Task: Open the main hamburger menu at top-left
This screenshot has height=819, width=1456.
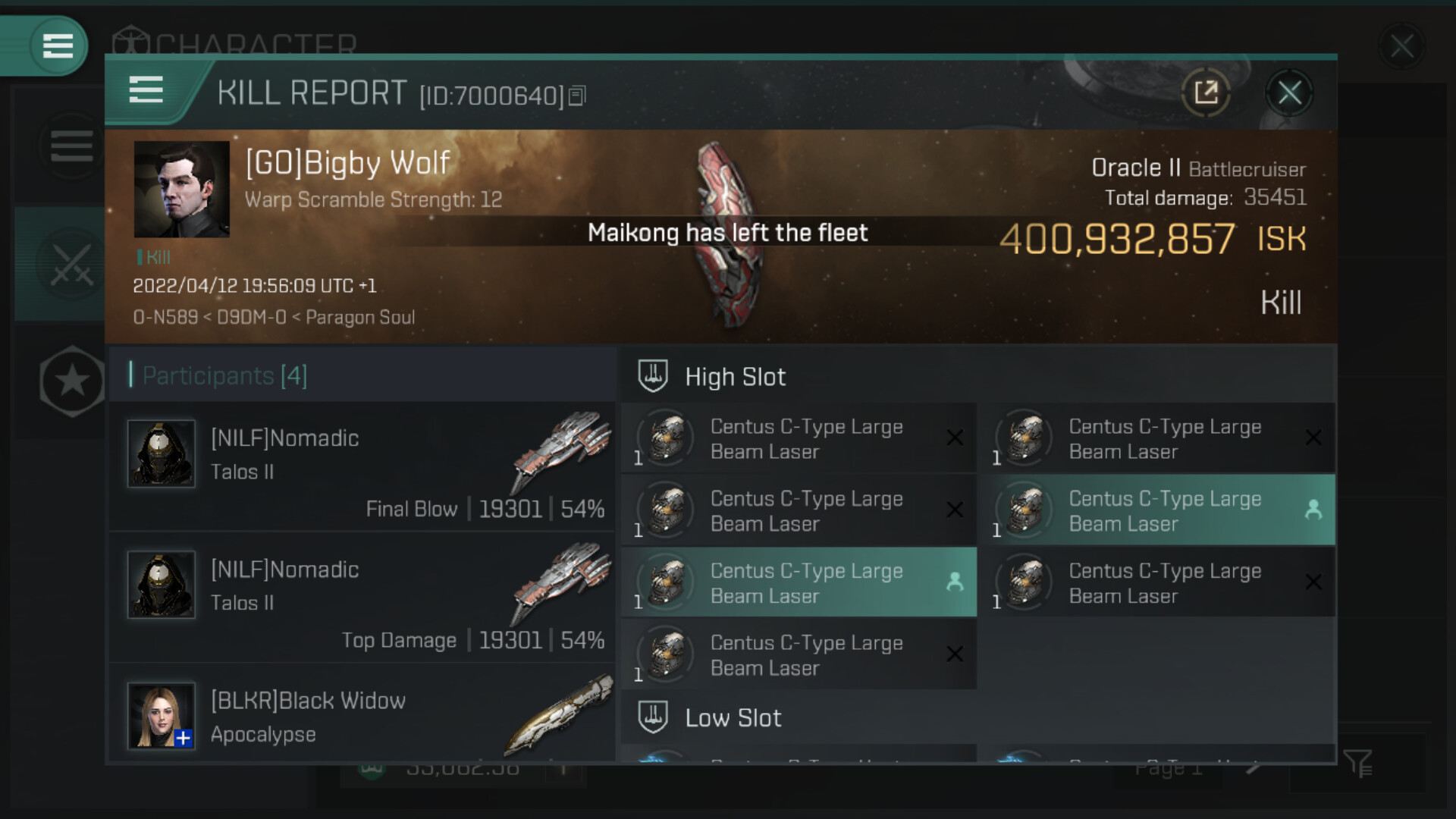Action: 58,45
